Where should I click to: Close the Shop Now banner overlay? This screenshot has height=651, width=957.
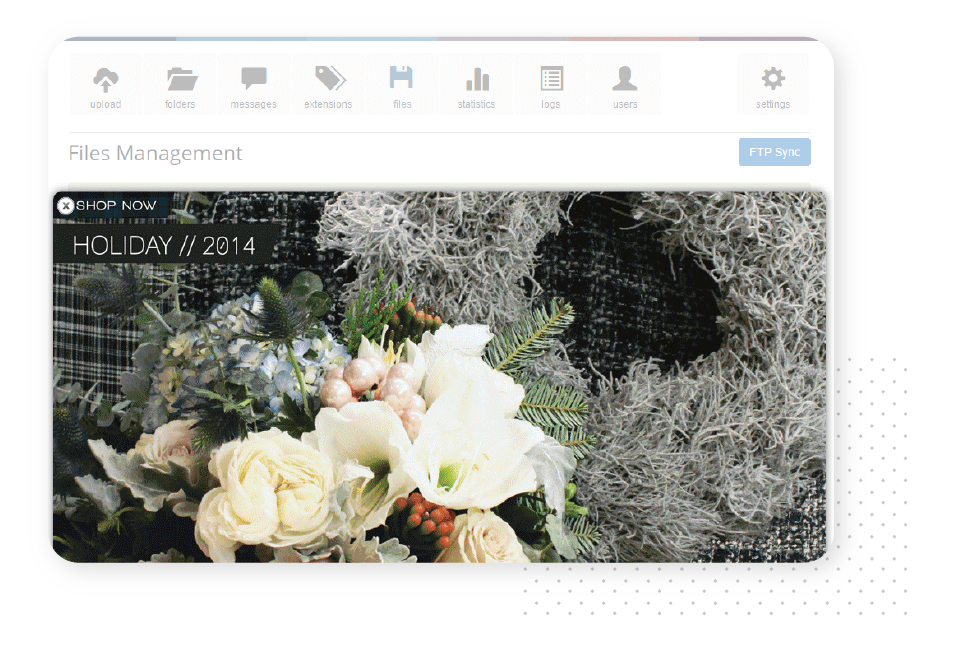(x=65, y=206)
